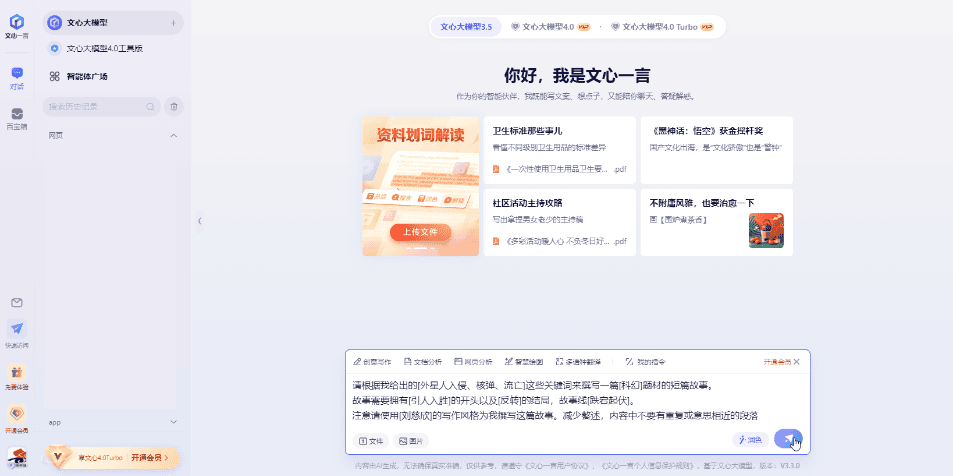Switch to 文心大模型4.0 VIP tab
The width and height of the screenshot is (953, 476).
coord(550,27)
